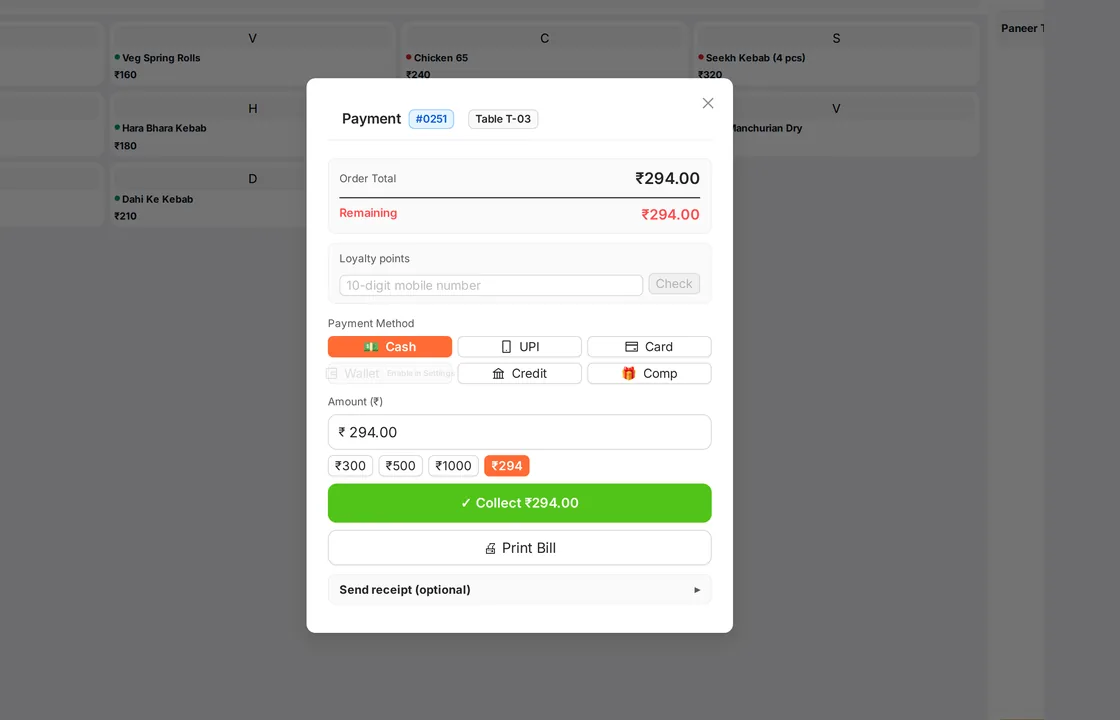1120x720 pixels.
Task: Close the Payment dialog
Action: [x=708, y=103]
